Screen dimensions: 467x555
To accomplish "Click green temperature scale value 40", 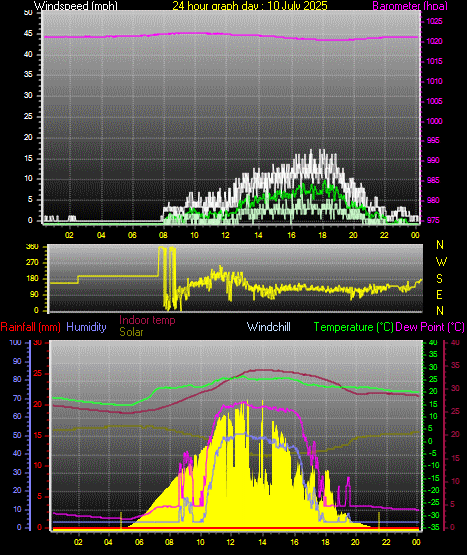I will coord(433,343).
